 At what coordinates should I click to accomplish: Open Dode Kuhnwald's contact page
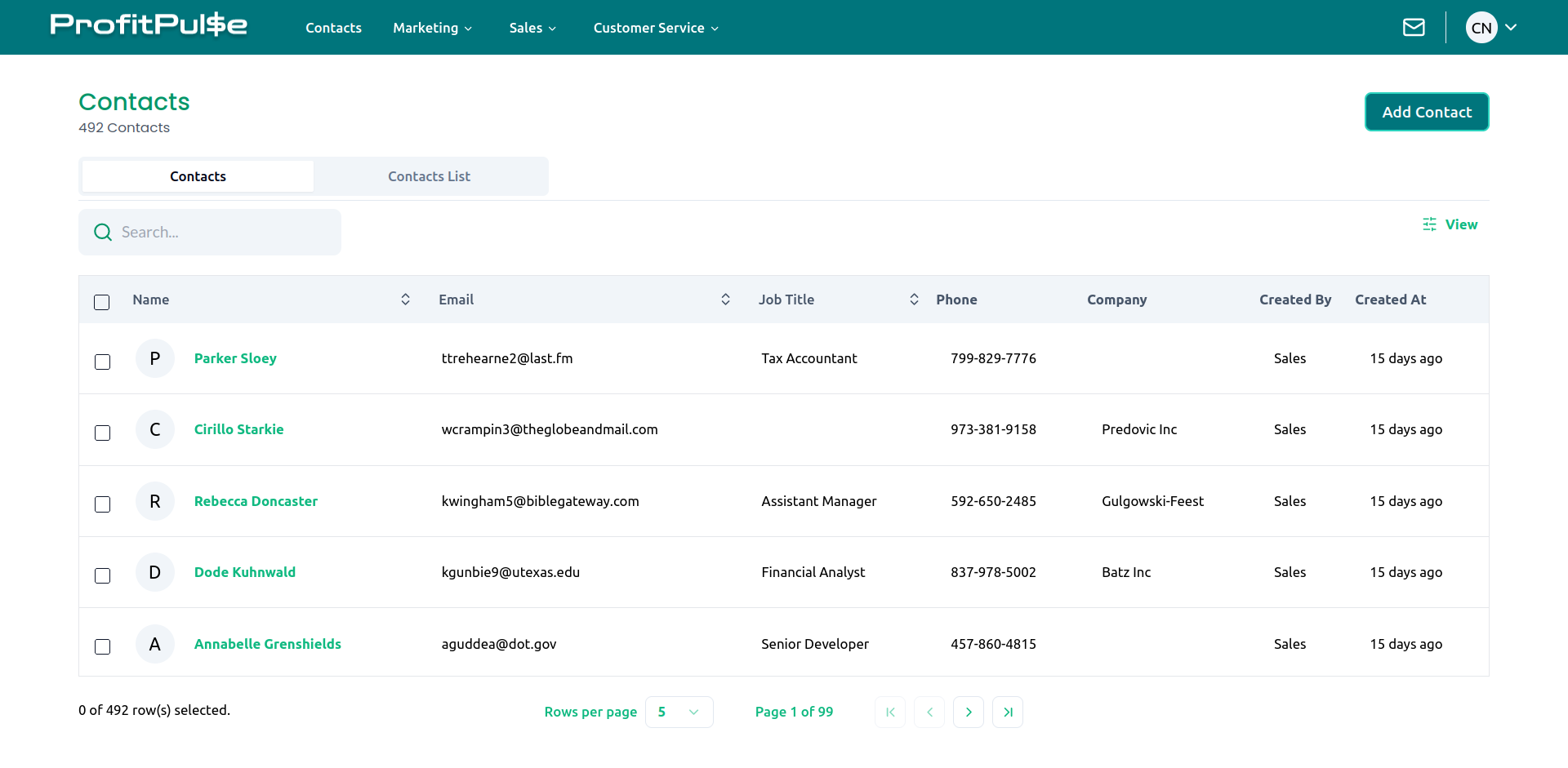pyautogui.click(x=245, y=572)
